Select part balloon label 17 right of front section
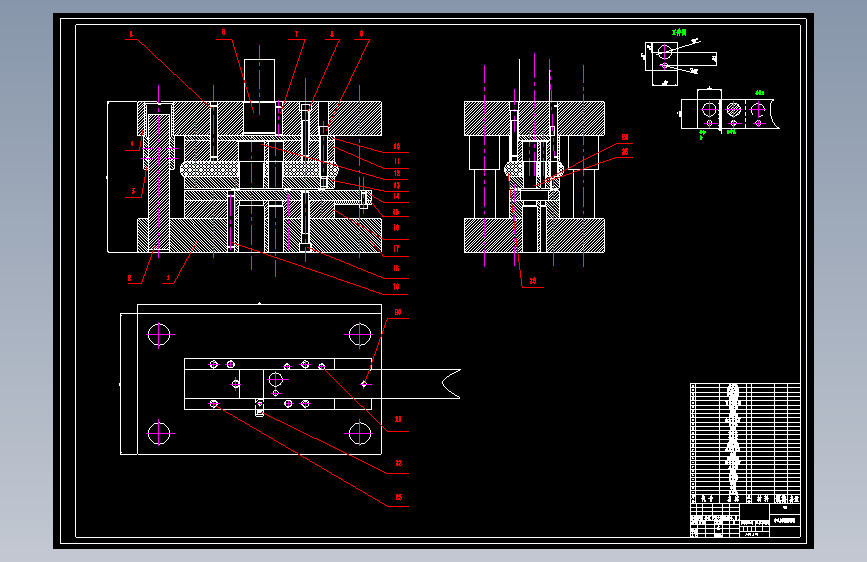Viewport: 867px width, 562px height. tap(396, 248)
